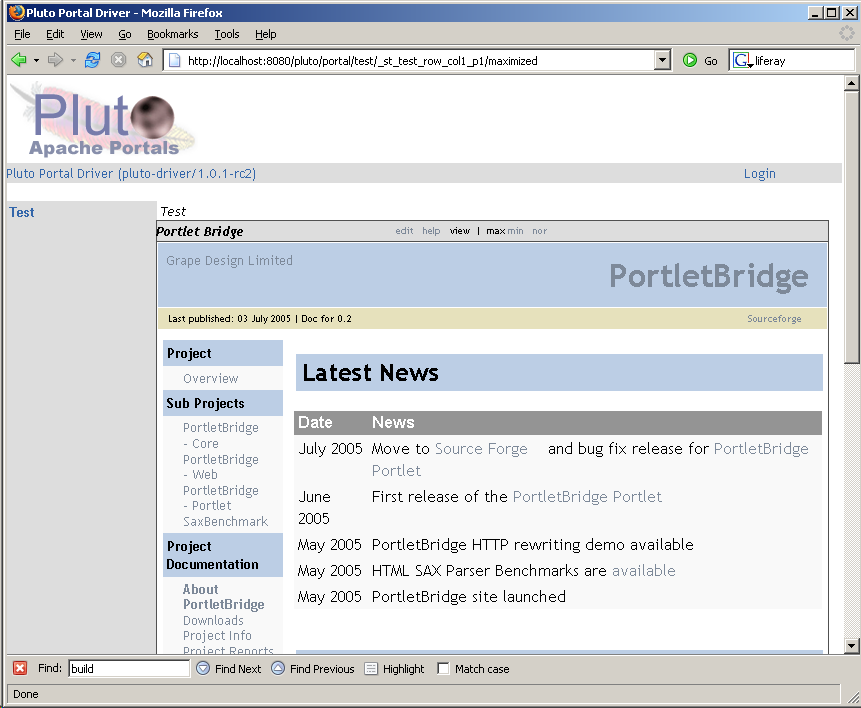Enable the Match case checkbox
This screenshot has height=708, width=861.
(x=443, y=669)
